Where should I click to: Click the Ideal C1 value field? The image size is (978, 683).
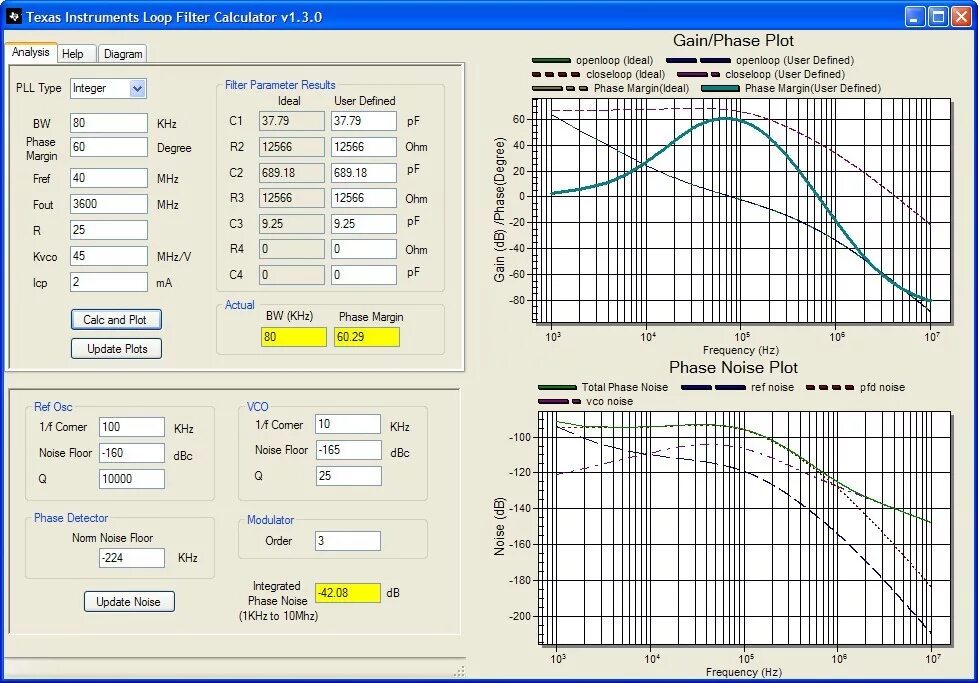tap(292, 121)
